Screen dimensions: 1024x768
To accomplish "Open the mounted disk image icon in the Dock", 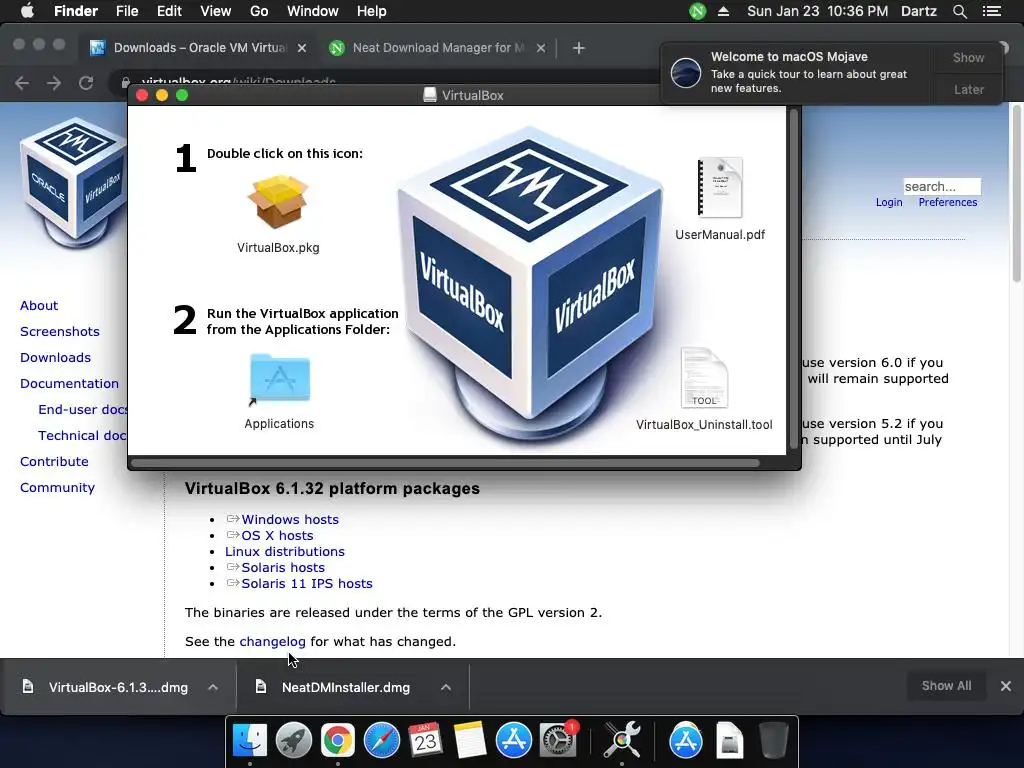I will [x=729, y=740].
